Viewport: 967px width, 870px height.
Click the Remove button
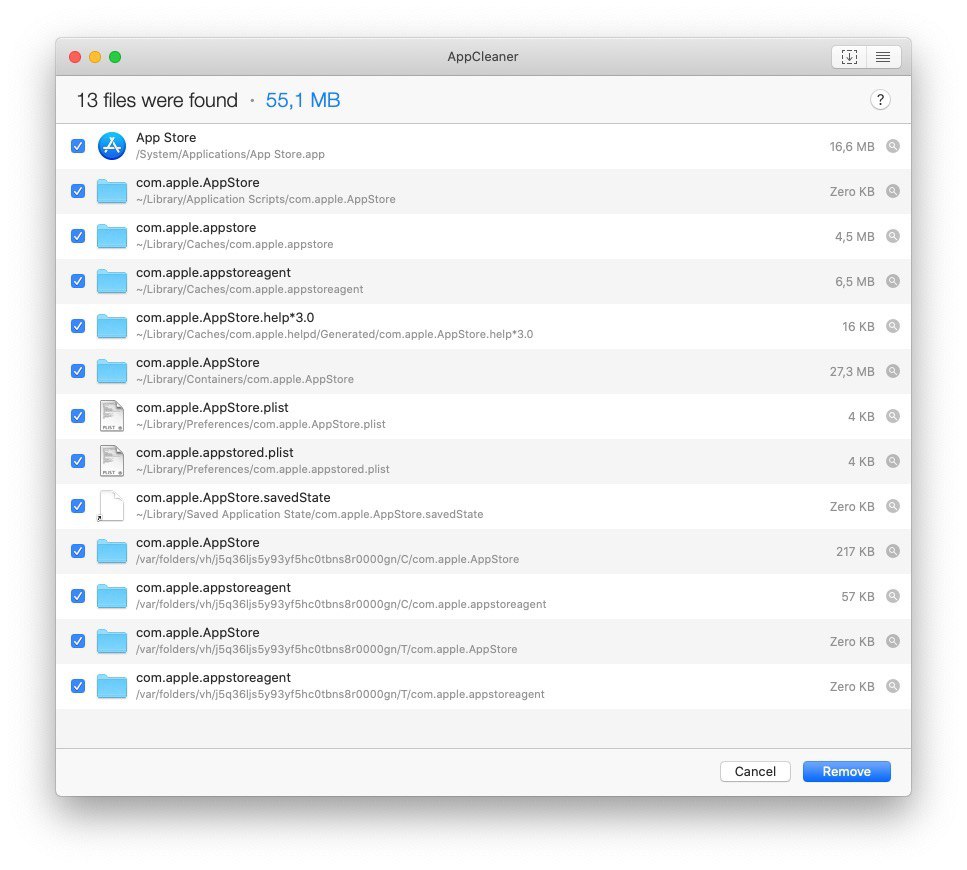click(846, 771)
